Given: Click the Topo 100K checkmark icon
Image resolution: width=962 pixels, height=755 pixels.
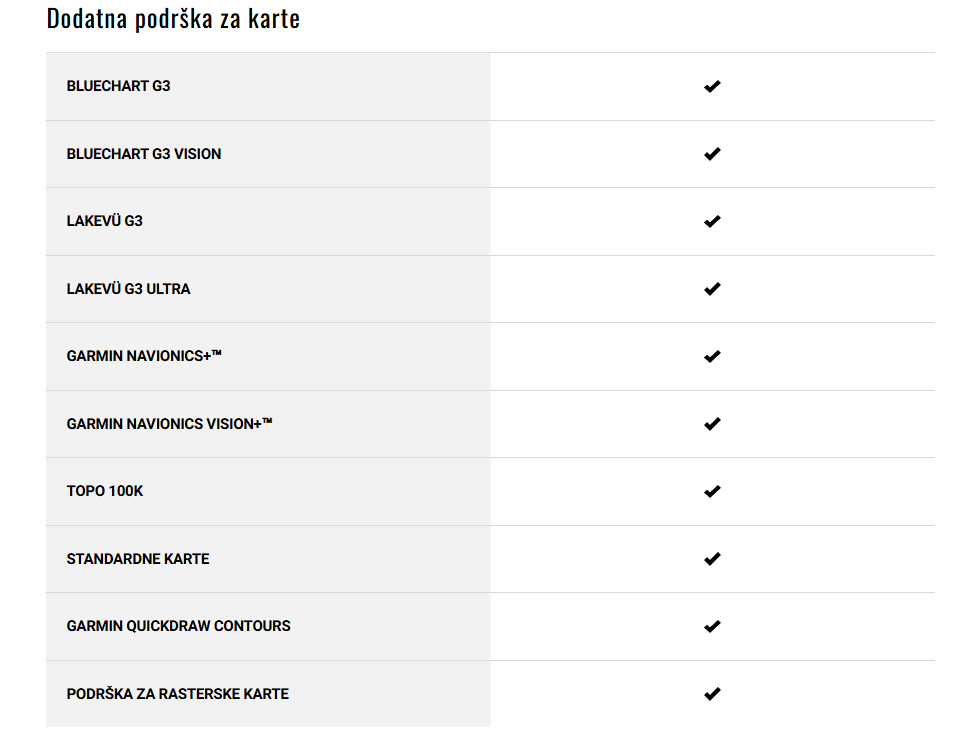Looking at the screenshot, I should [x=712, y=491].
